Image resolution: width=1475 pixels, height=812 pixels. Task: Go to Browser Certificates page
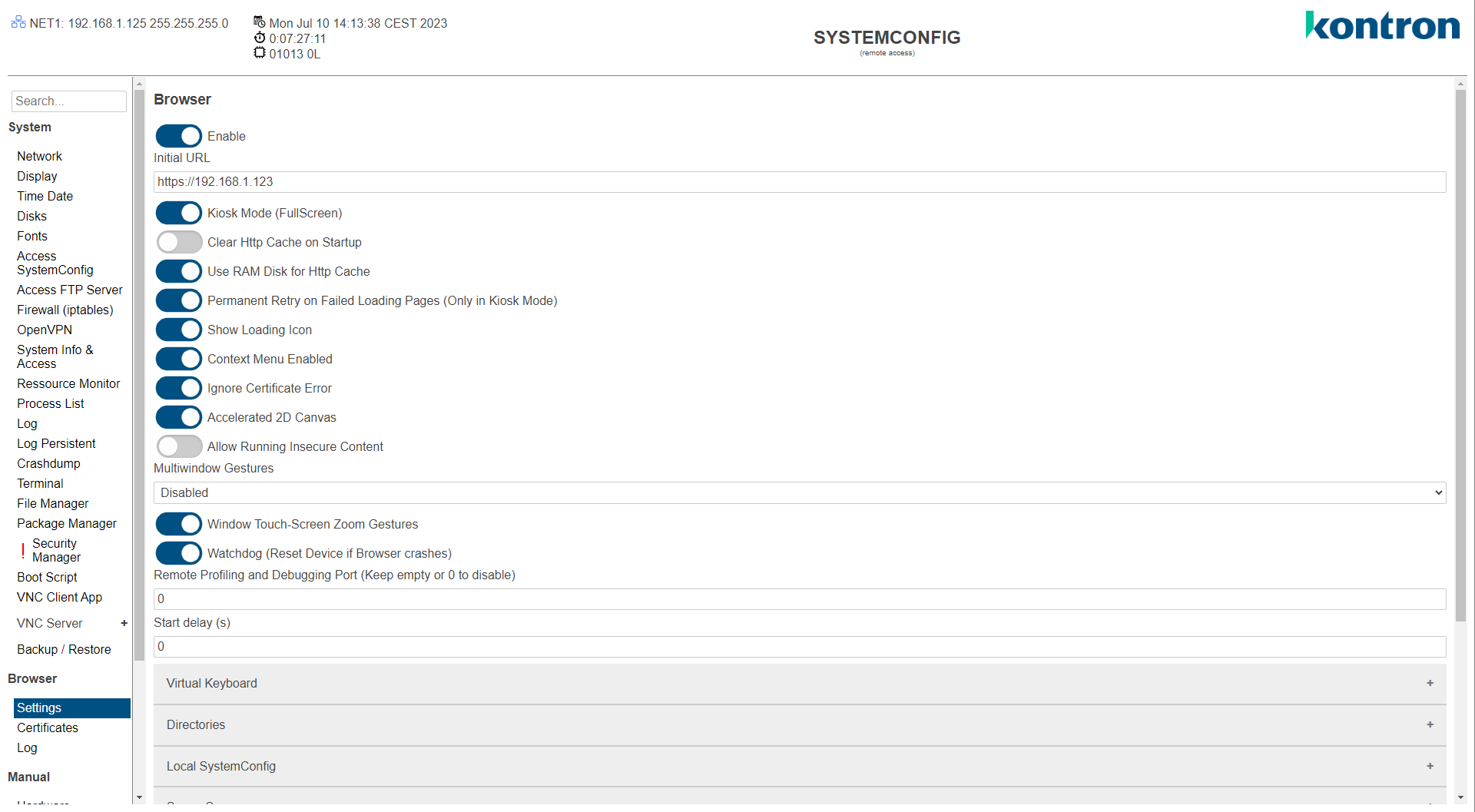click(48, 727)
